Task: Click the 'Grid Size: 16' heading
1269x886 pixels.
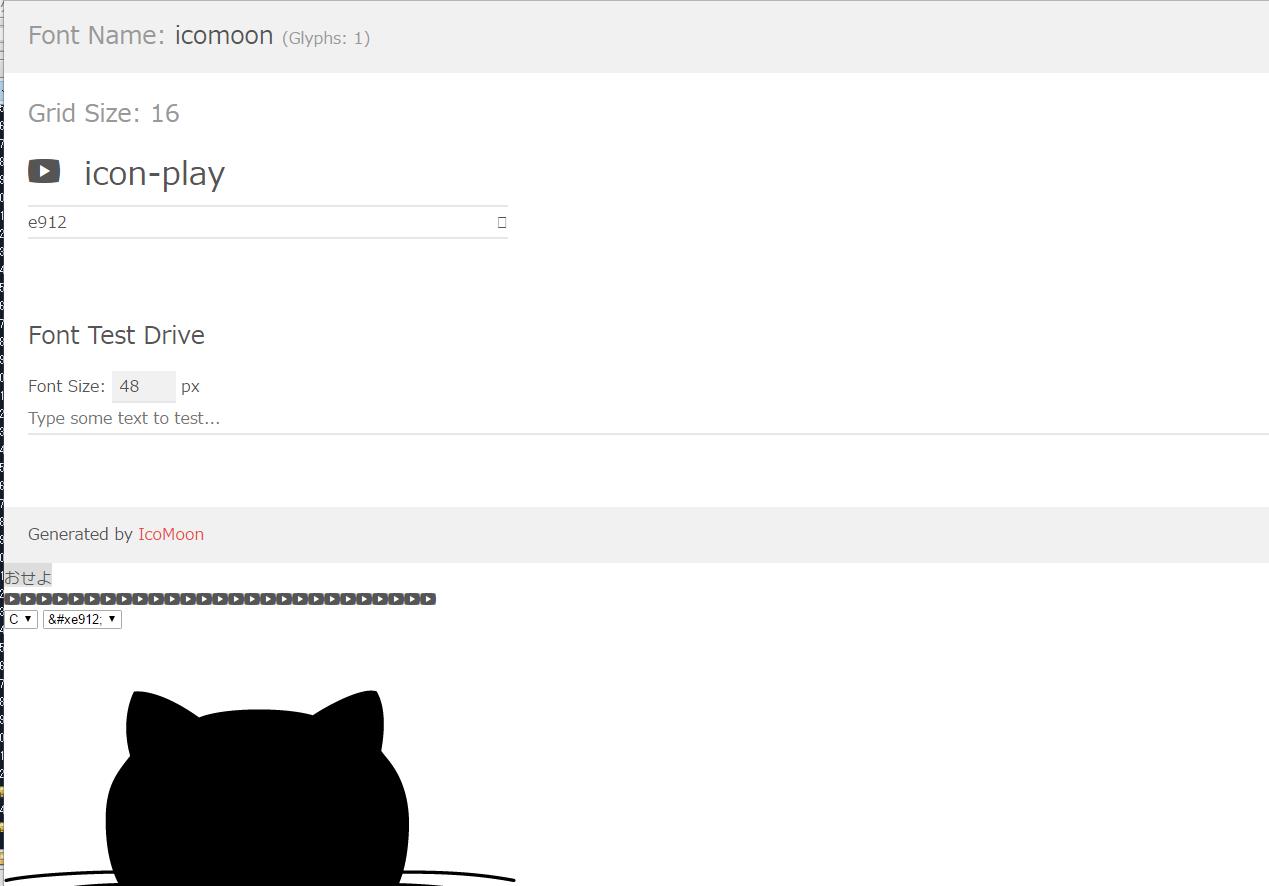Action: point(104,113)
